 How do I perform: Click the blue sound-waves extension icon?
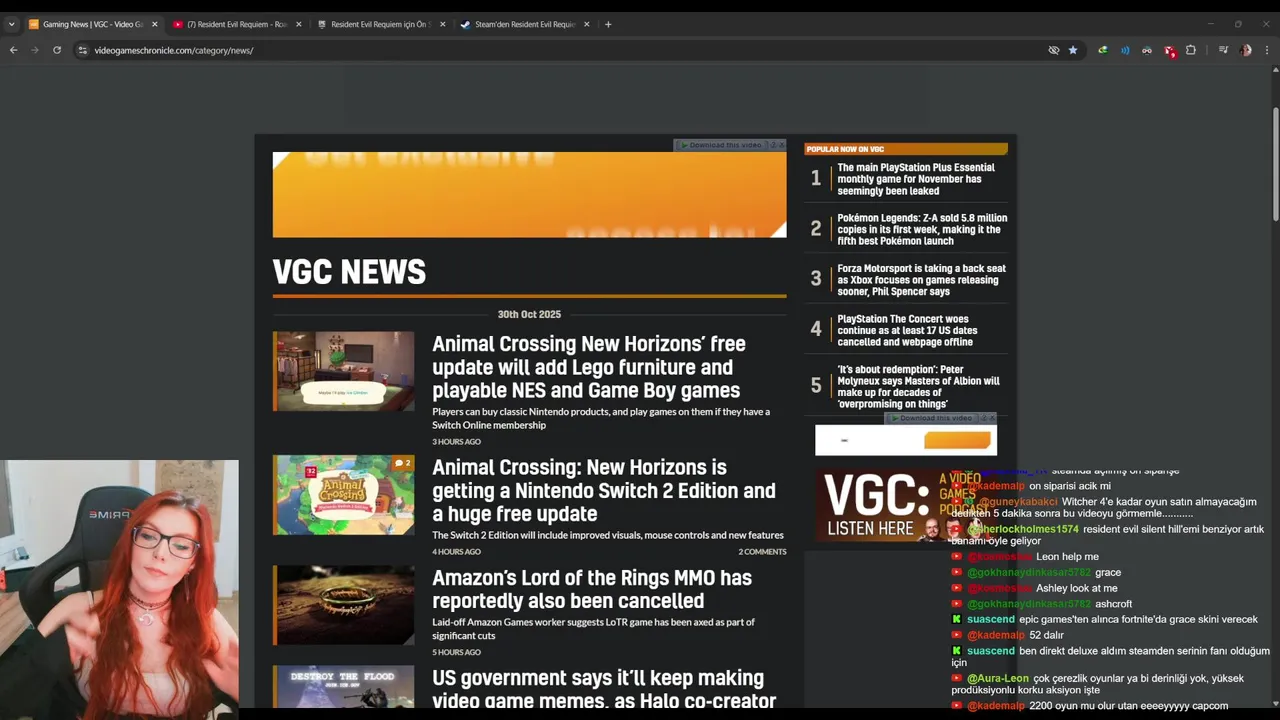[x=1125, y=50]
